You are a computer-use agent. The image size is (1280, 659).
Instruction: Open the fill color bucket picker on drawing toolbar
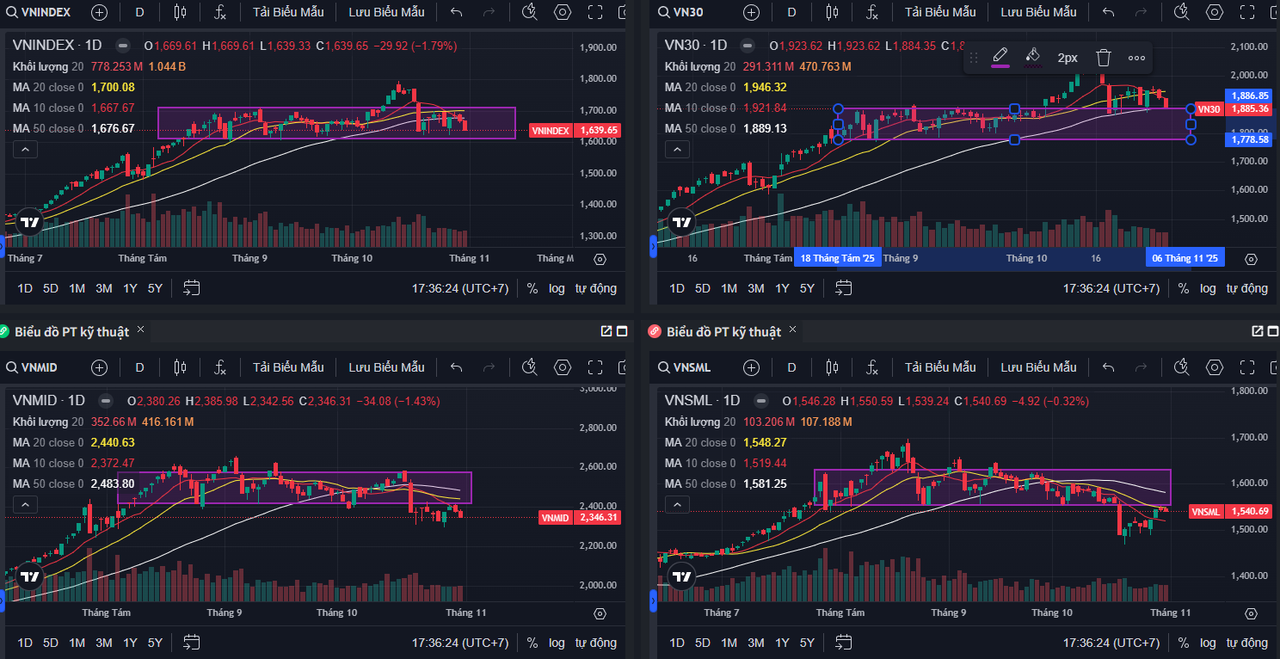pos(1034,58)
